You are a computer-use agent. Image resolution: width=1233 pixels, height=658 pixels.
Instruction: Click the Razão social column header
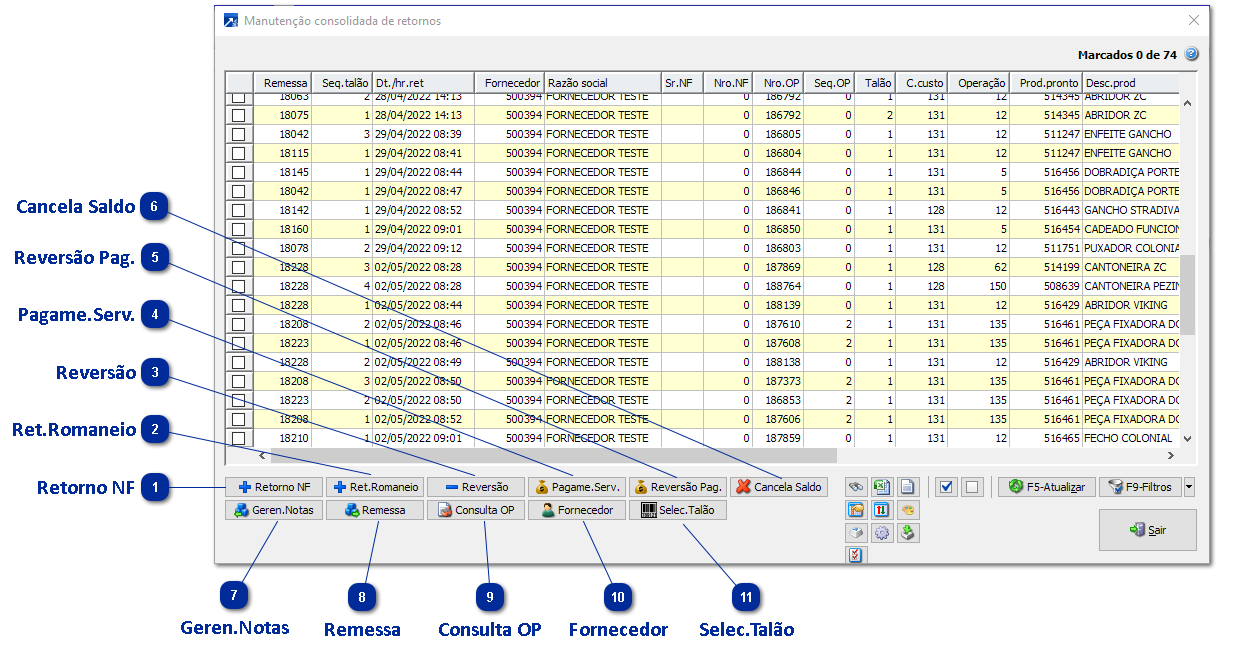601,83
